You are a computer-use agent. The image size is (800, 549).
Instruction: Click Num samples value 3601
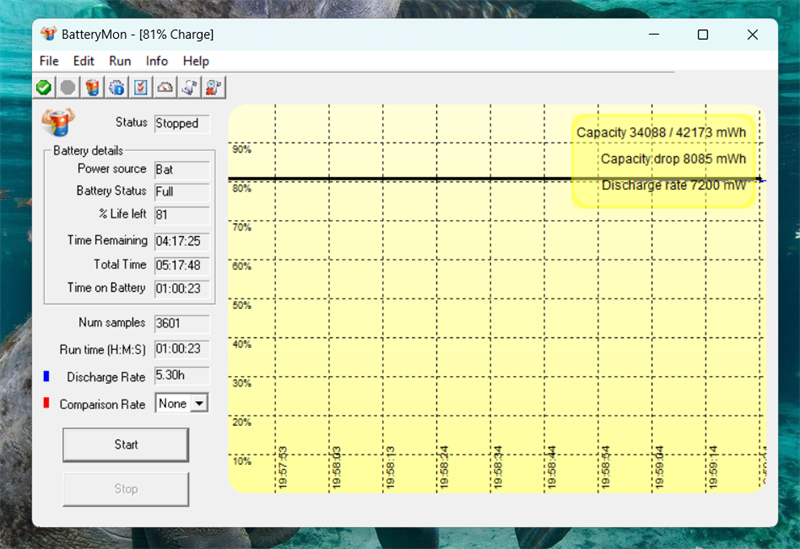click(x=182, y=323)
